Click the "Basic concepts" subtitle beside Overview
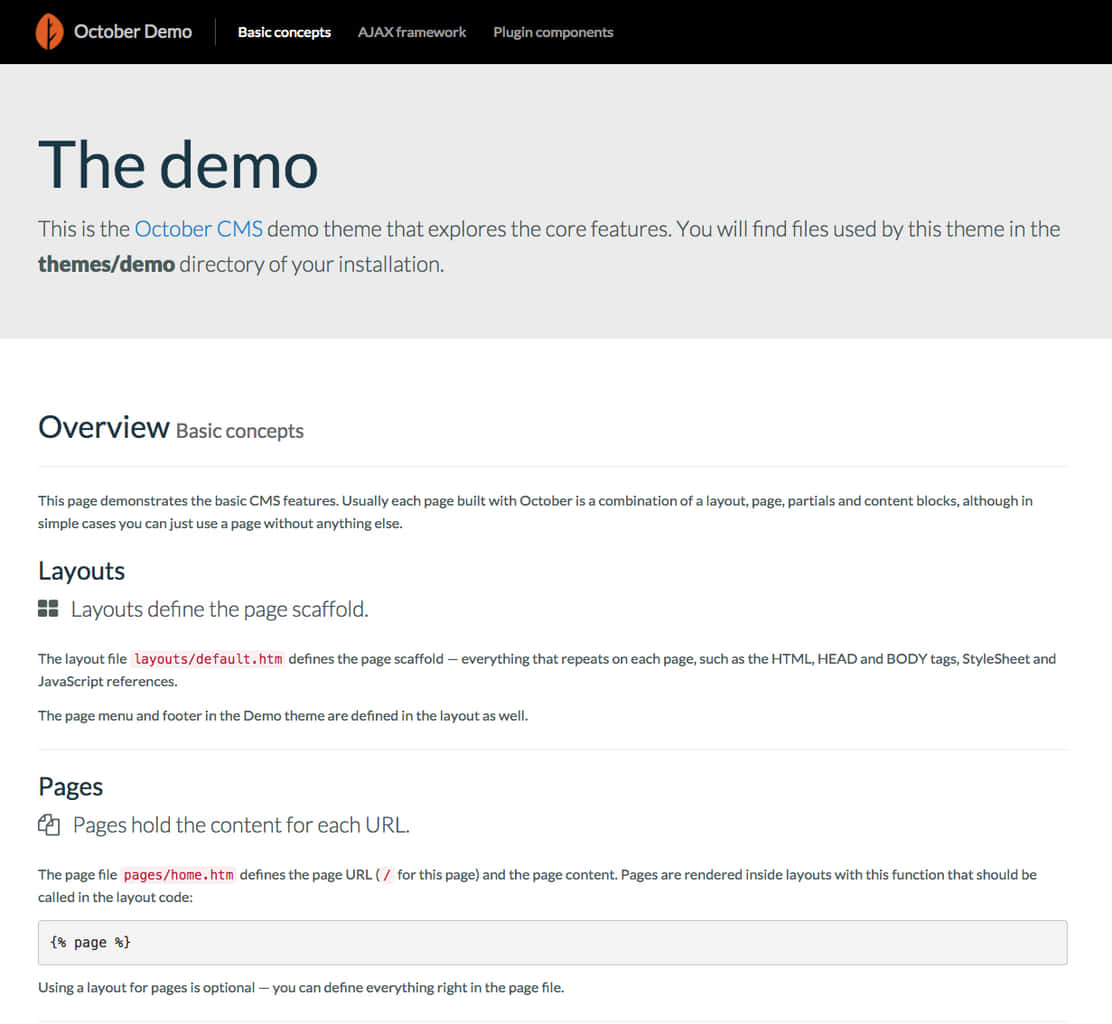The height and width of the screenshot is (1024, 1112). point(240,431)
